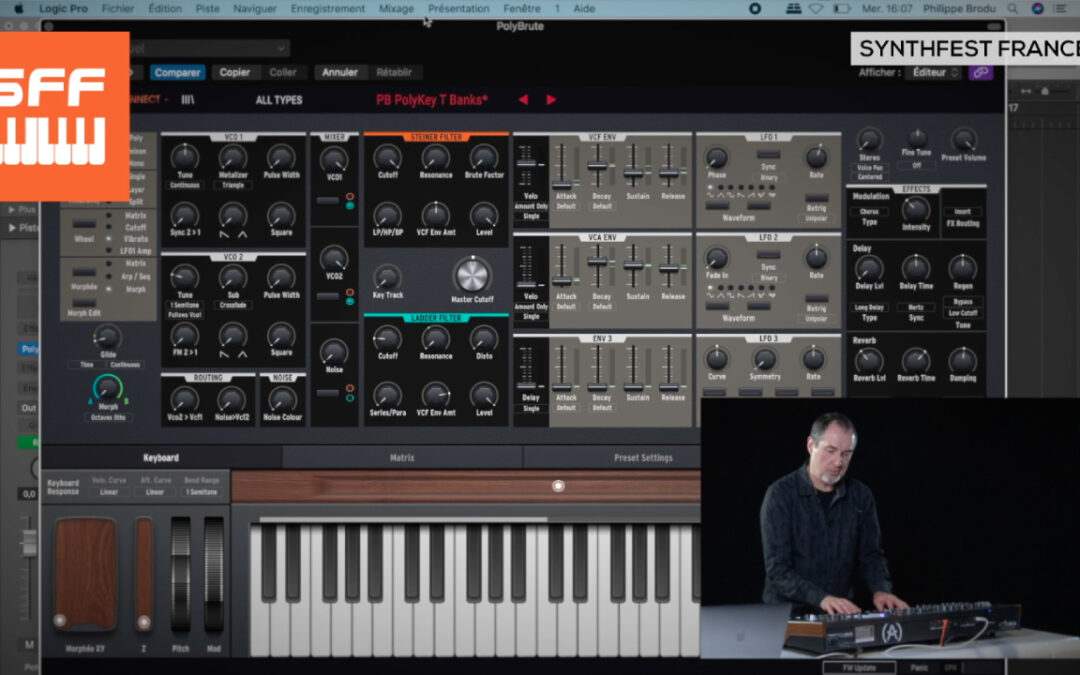Toggle the LFO 1 Sync button
The height and width of the screenshot is (675, 1080).
[769, 155]
